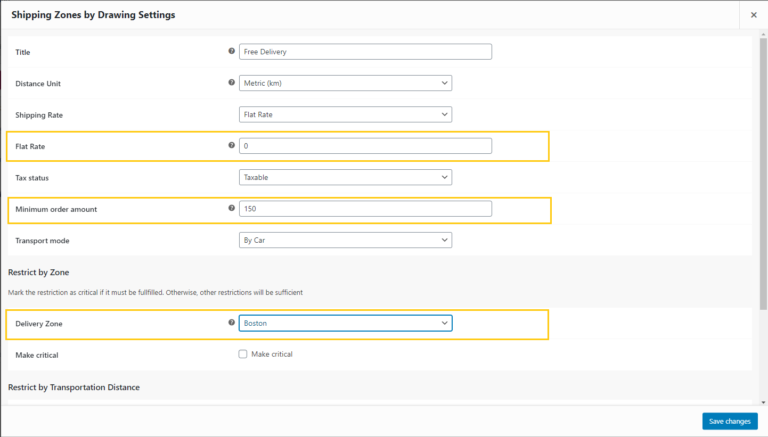This screenshot has height=437, width=768.
Task: Open the Flat Rate help tooltip icon
Action: [x=232, y=146]
